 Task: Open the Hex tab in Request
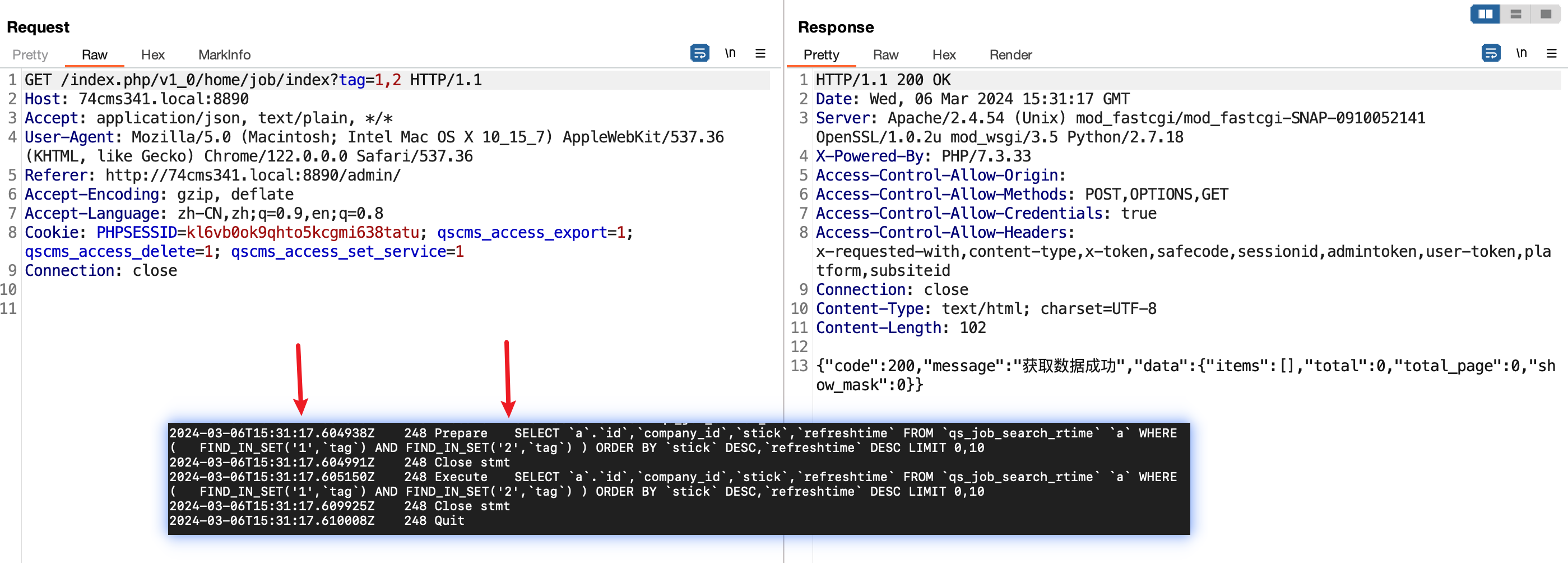coord(153,55)
